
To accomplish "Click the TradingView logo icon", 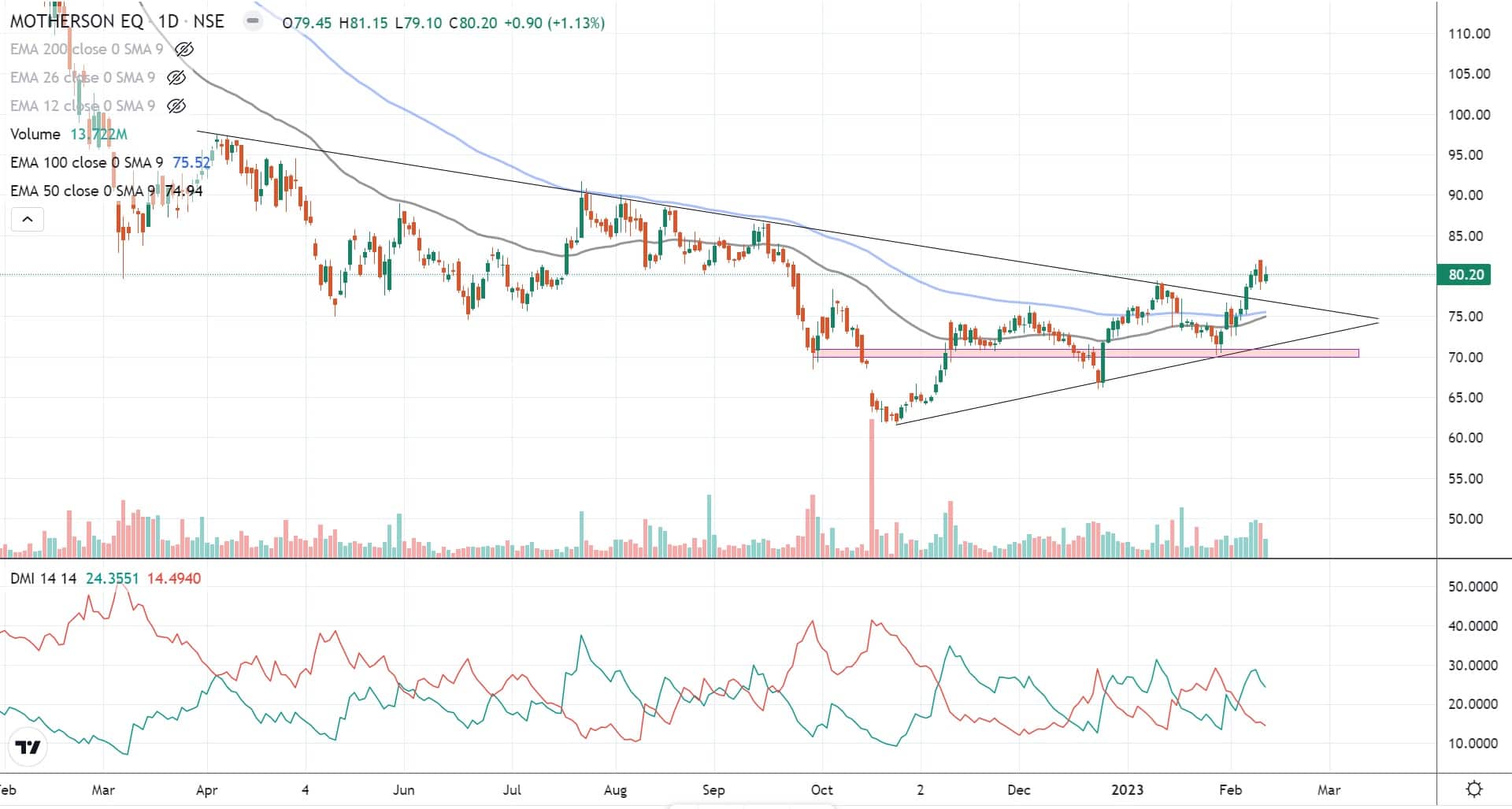I will [x=28, y=746].
